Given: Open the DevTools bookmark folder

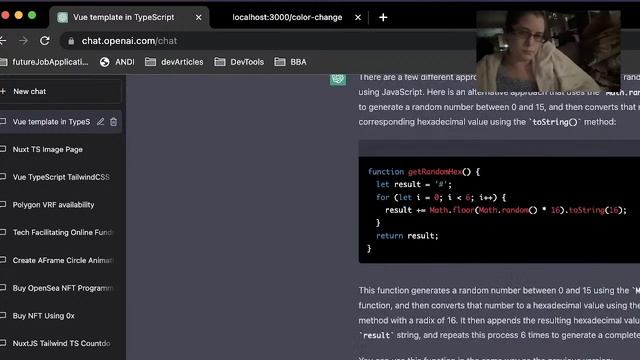Looking at the screenshot, I should (x=239, y=62).
